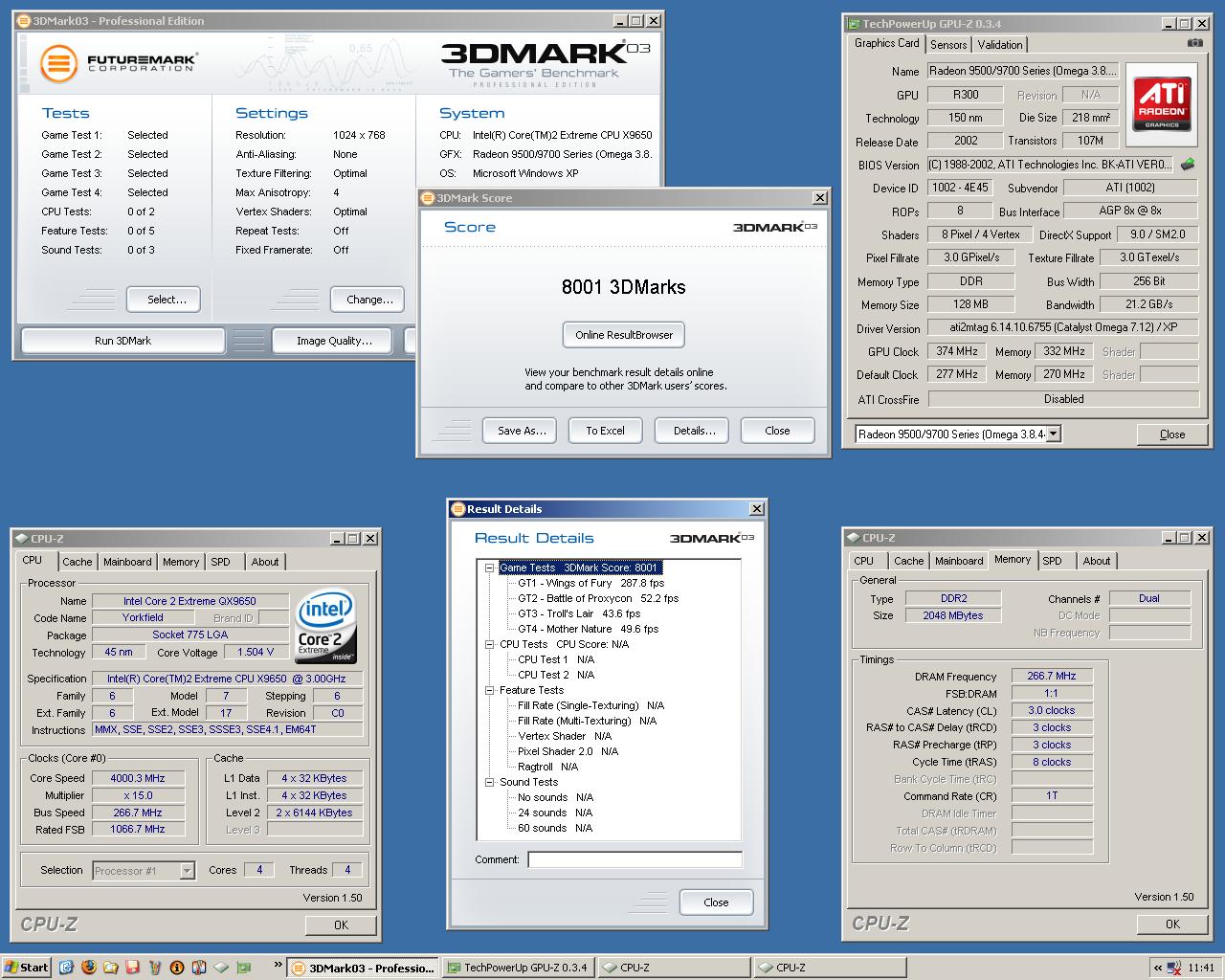
Task: Collapse the Sound Tests tree node
Action: [x=489, y=782]
